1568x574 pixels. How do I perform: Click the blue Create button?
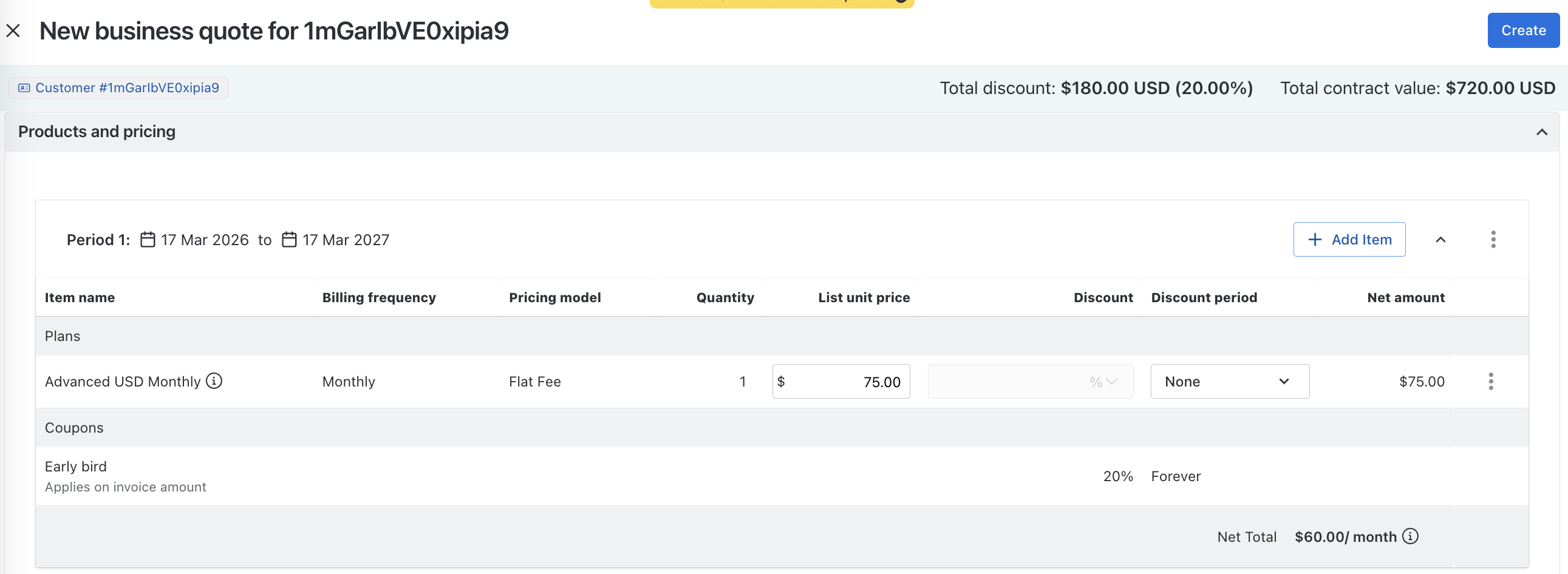click(x=1522, y=30)
